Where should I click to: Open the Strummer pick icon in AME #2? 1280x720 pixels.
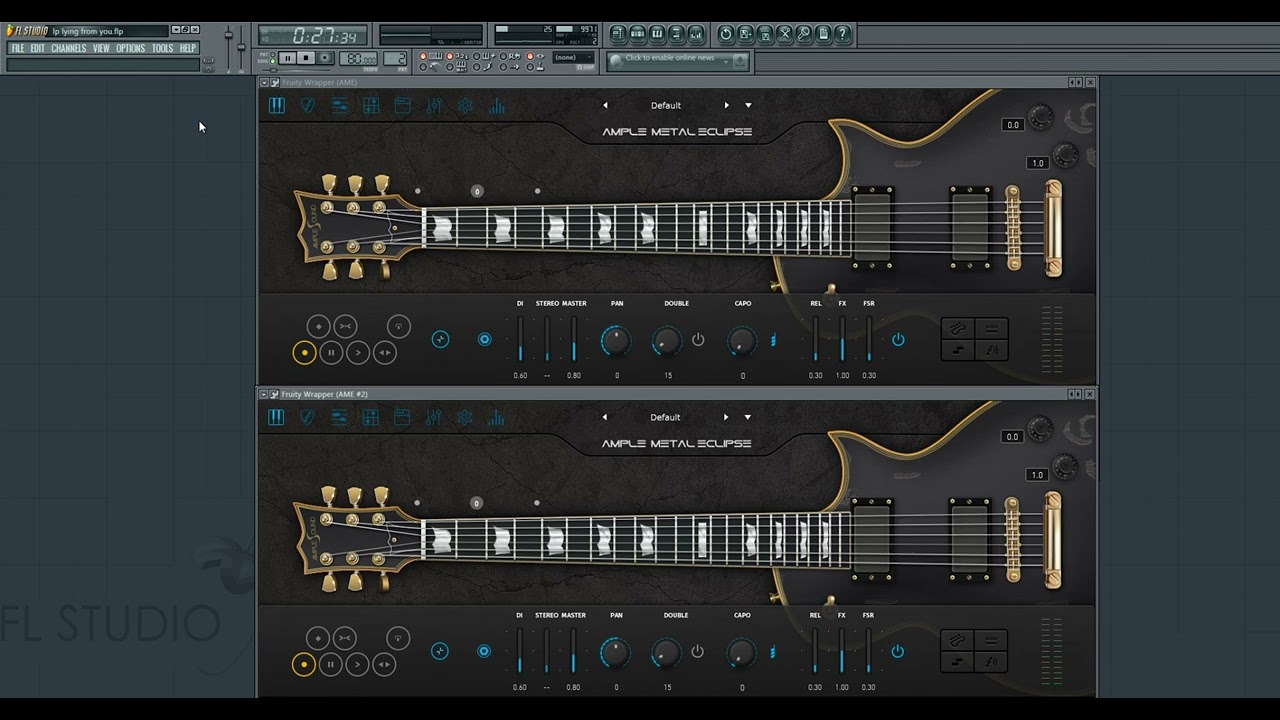click(308, 418)
